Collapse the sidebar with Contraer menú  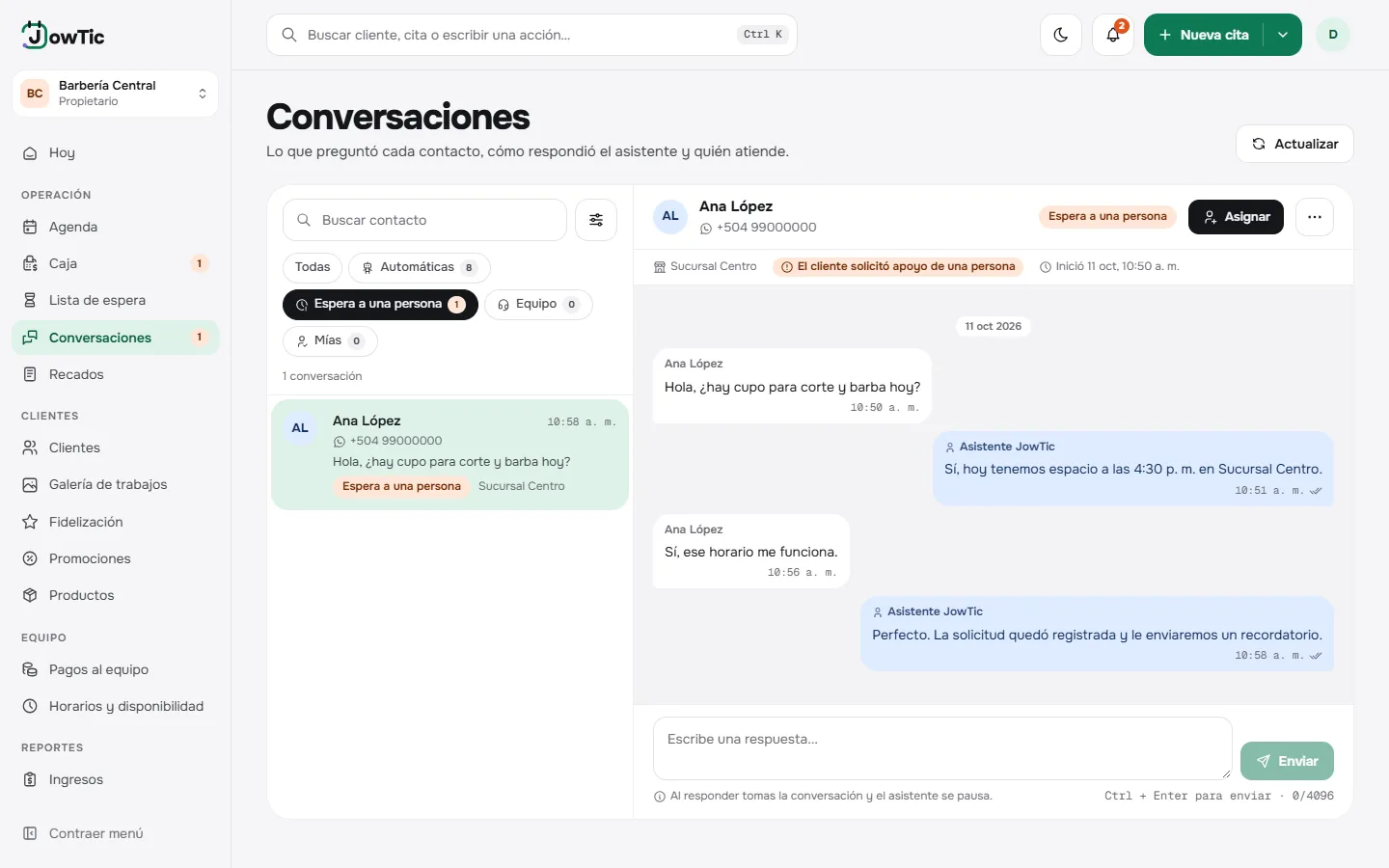tap(115, 833)
